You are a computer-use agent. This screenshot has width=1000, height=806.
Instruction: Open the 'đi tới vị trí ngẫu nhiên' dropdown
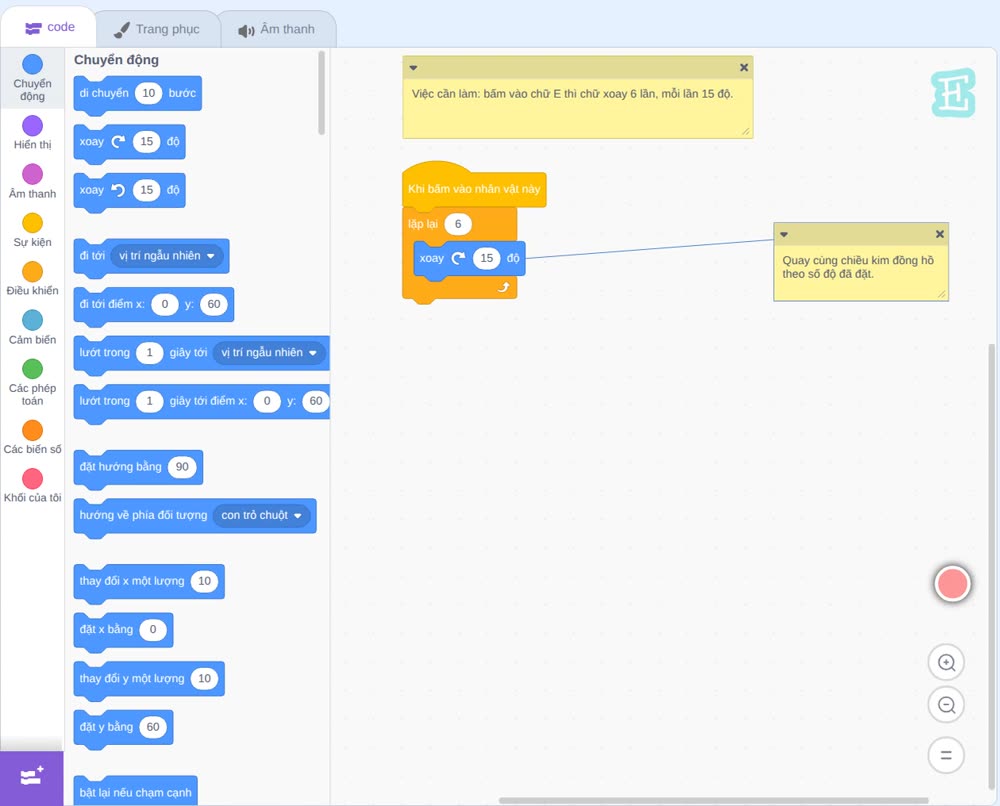pos(167,256)
